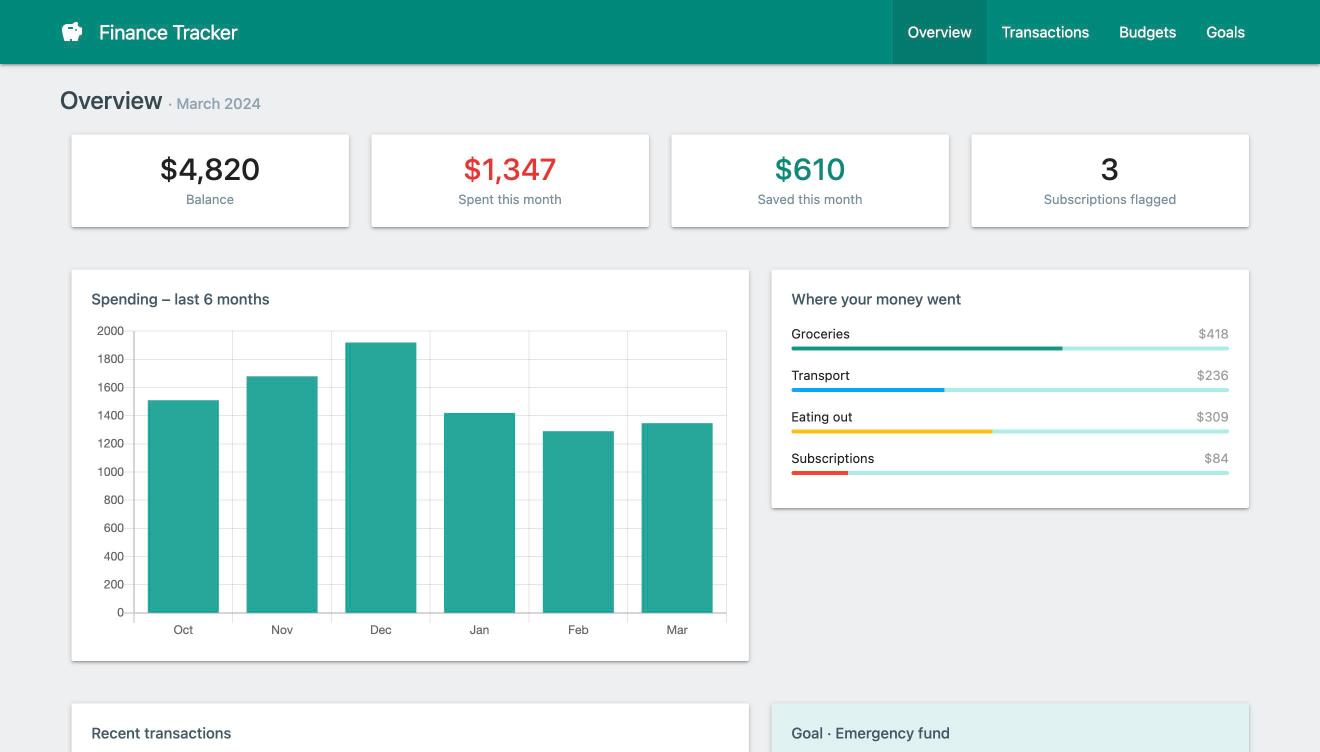Click the Mar x-axis label
The width and height of the screenshot is (1320, 752).
coord(677,630)
